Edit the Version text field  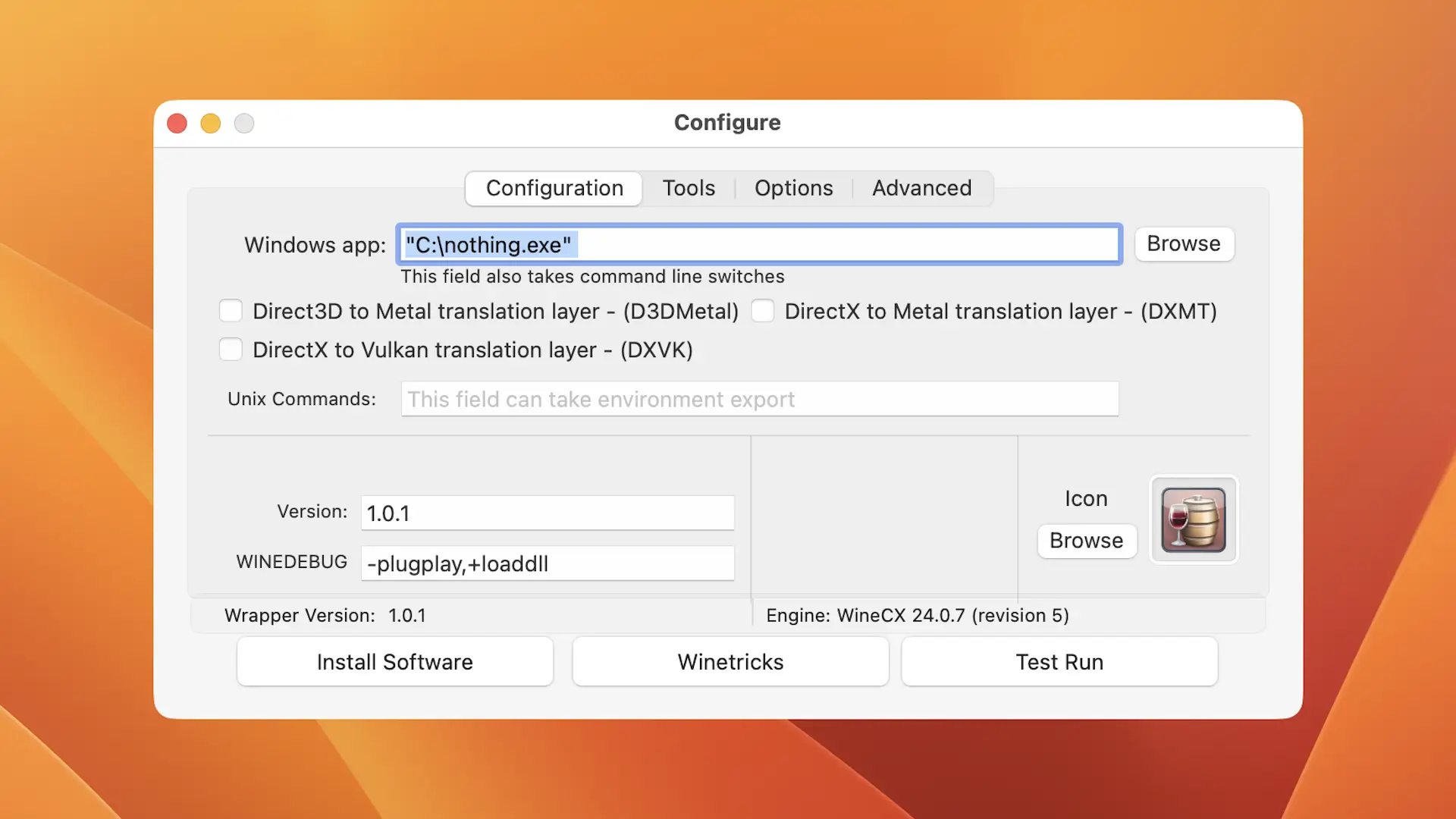[547, 513]
